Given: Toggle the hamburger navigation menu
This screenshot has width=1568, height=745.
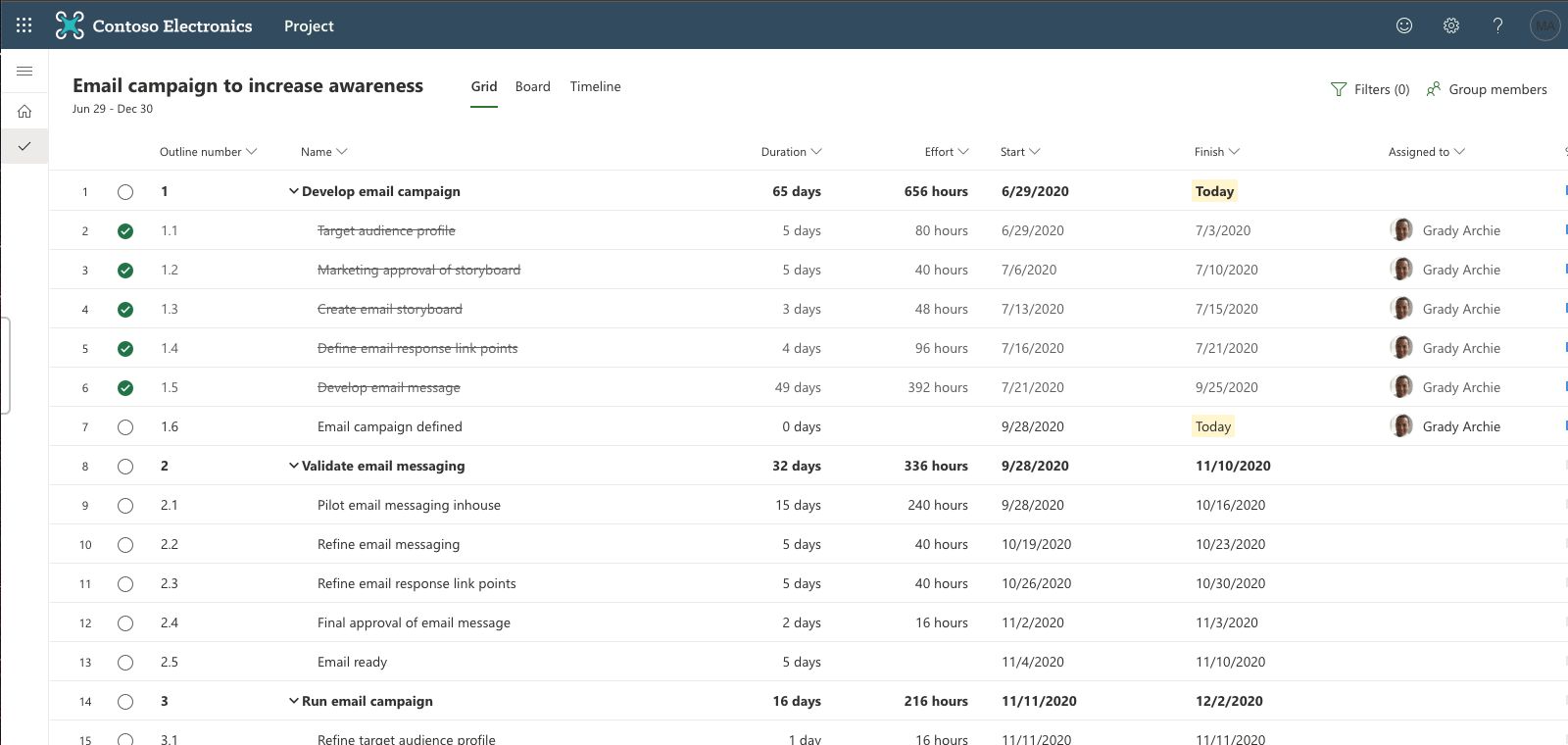Looking at the screenshot, I should pos(24,71).
